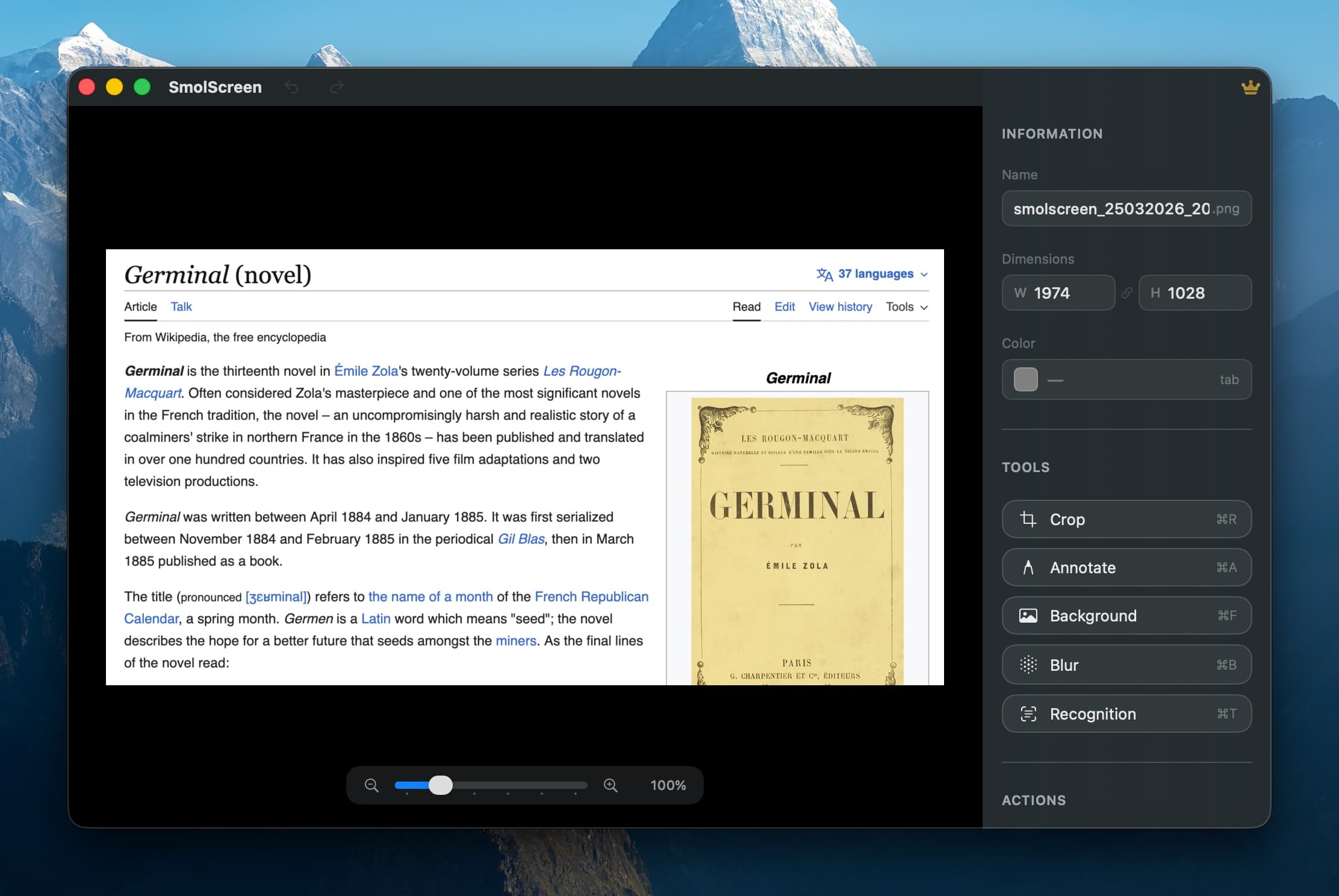1339x896 pixels.
Task: Open the pronunciation [ʒɛʁminal] link
Action: coord(276,597)
